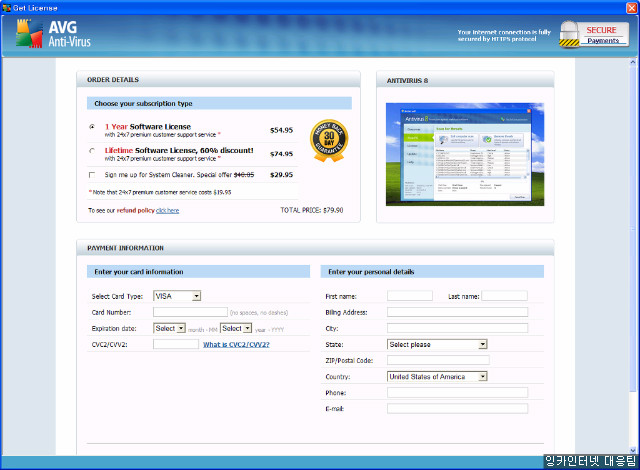The image size is (640, 470).
Task: Click the Phone input field
Action: [x=457, y=392]
